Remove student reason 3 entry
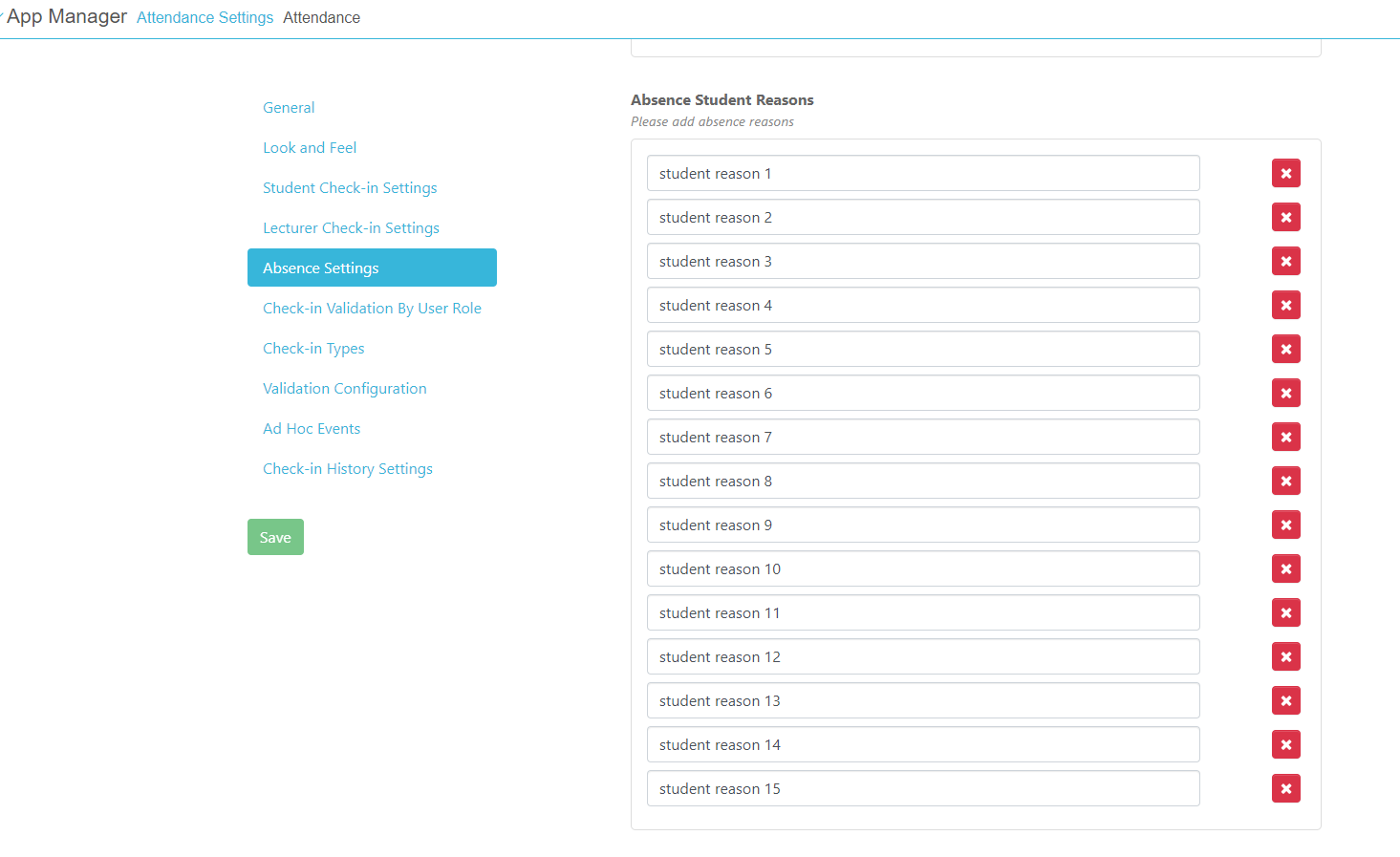1400x857 pixels. coord(1285,261)
